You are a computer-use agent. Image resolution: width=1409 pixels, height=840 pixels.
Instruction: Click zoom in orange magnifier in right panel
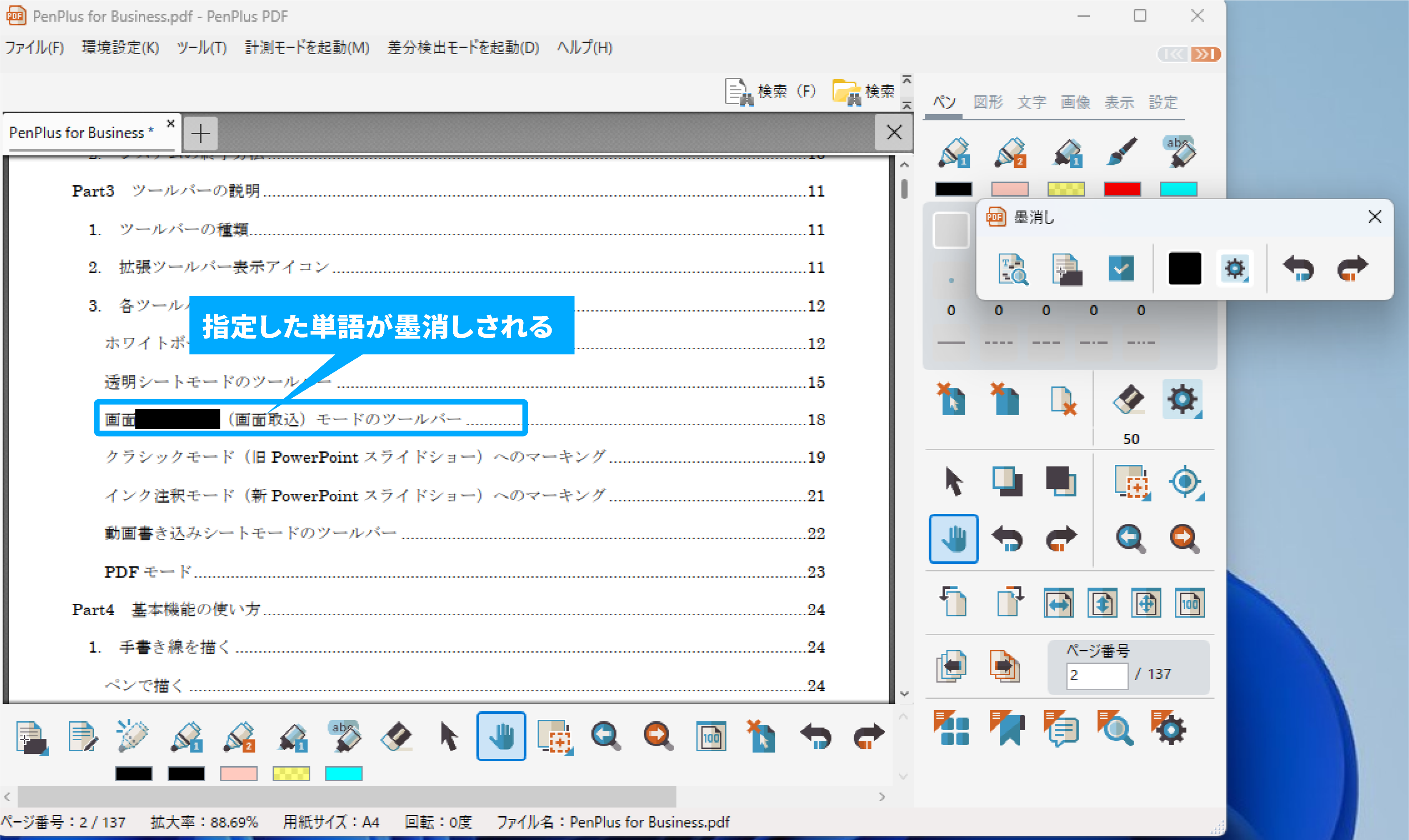(x=1184, y=539)
